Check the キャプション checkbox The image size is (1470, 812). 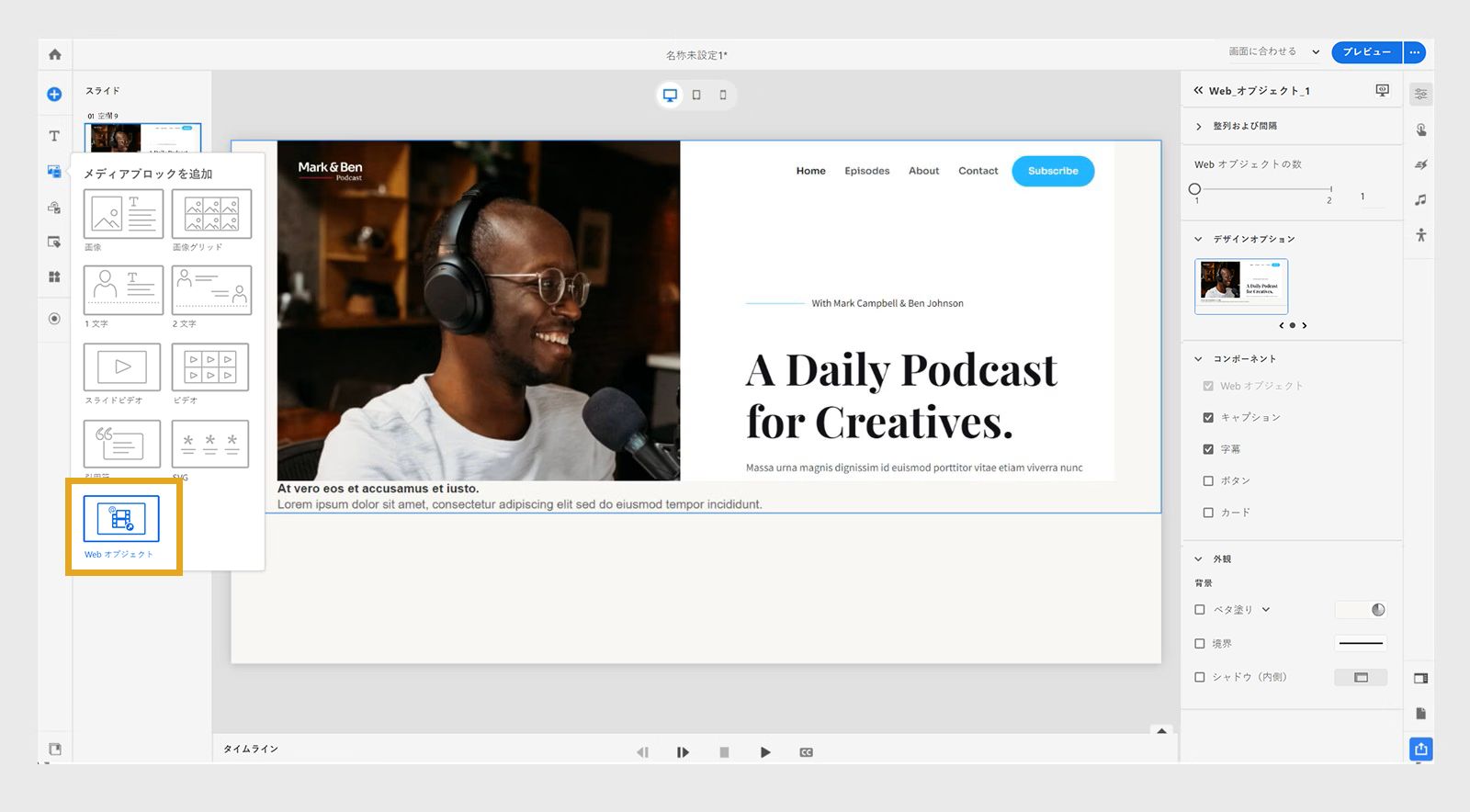point(1208,417)
